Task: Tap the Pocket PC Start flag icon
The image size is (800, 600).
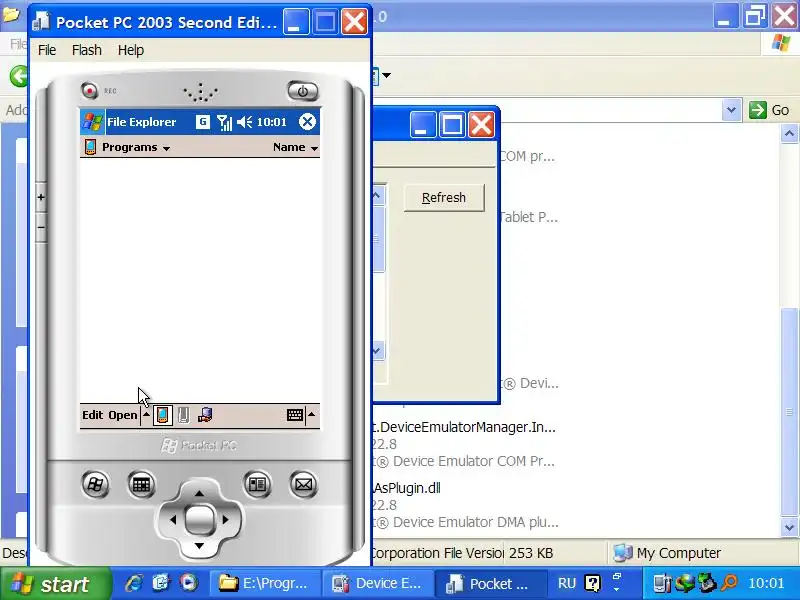Action: 93,122
